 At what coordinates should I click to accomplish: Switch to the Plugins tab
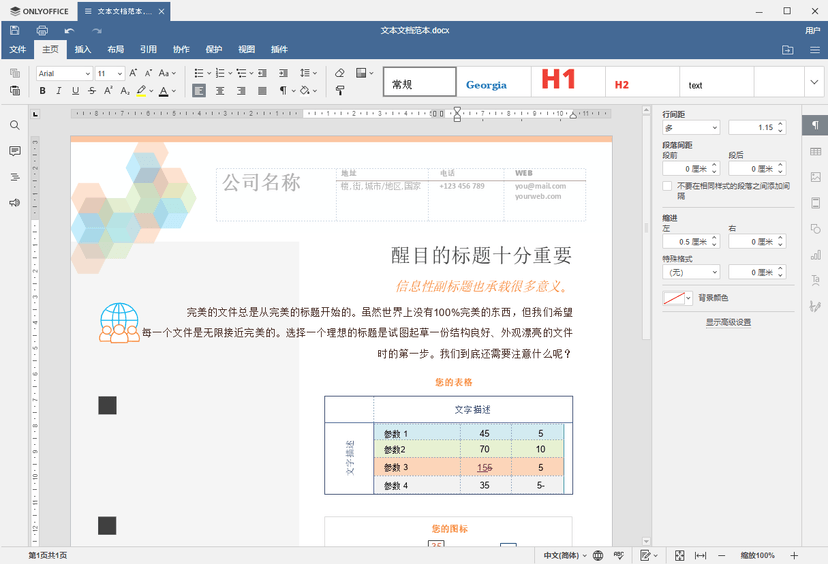[x=279, y=50]
